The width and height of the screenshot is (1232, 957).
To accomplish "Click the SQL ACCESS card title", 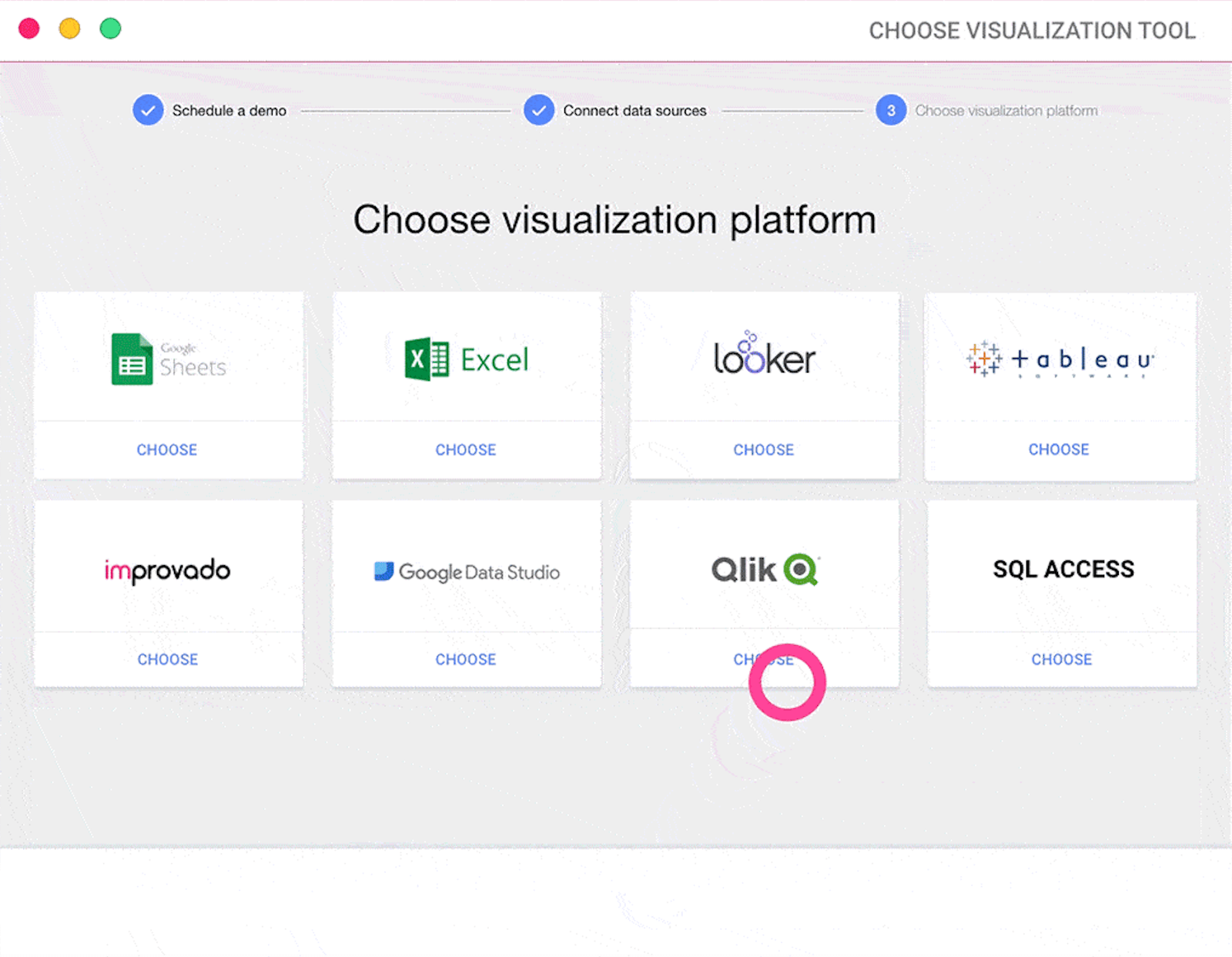I will coord(1063,569).
